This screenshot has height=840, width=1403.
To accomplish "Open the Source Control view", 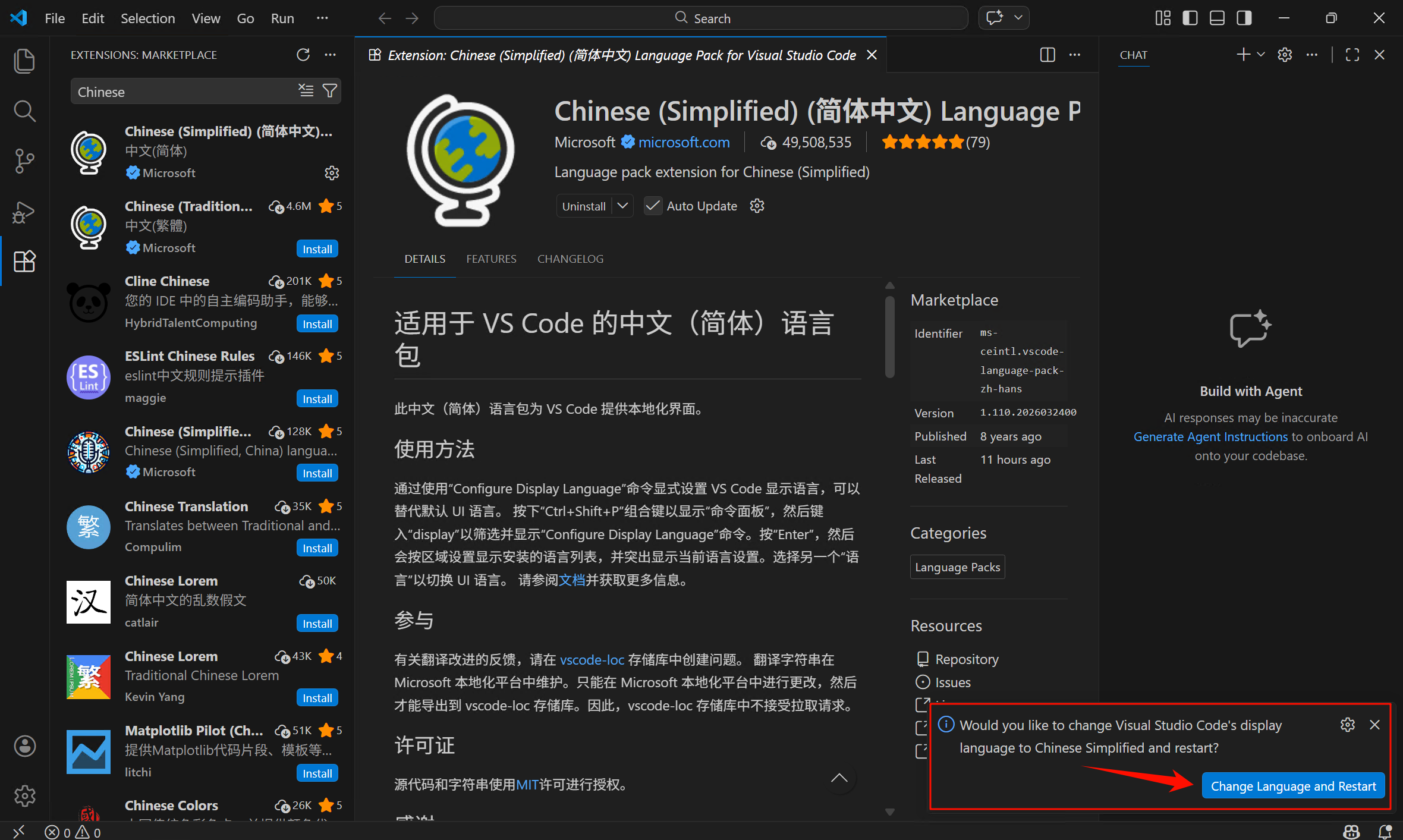I will point(24,161).
